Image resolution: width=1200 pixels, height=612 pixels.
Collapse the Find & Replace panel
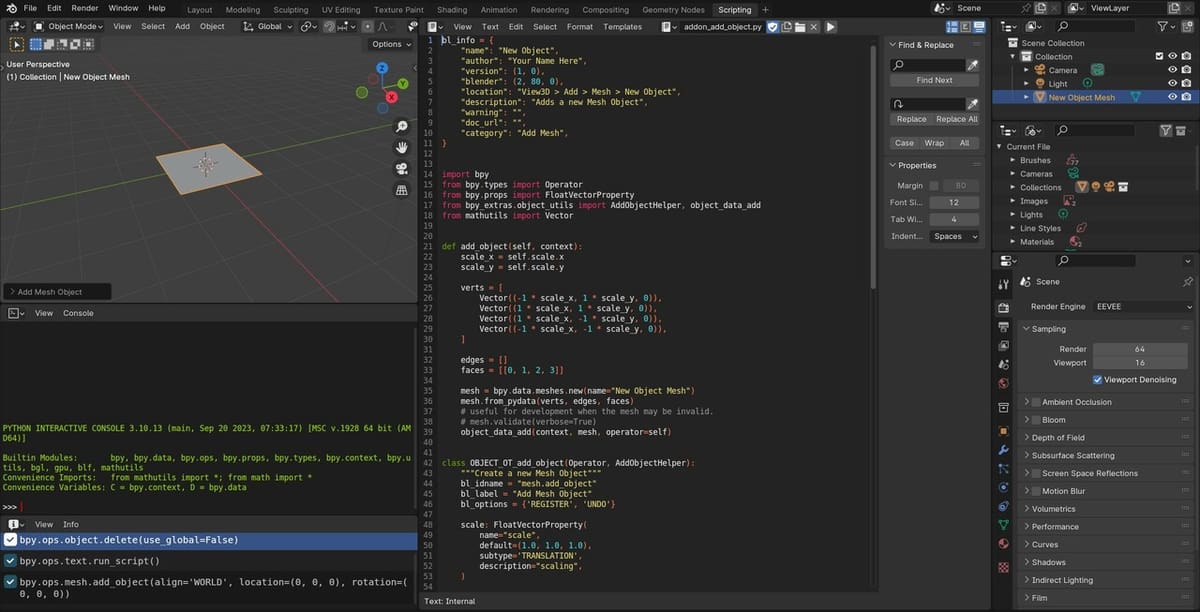pyautogui.click(x=926, y=45)
